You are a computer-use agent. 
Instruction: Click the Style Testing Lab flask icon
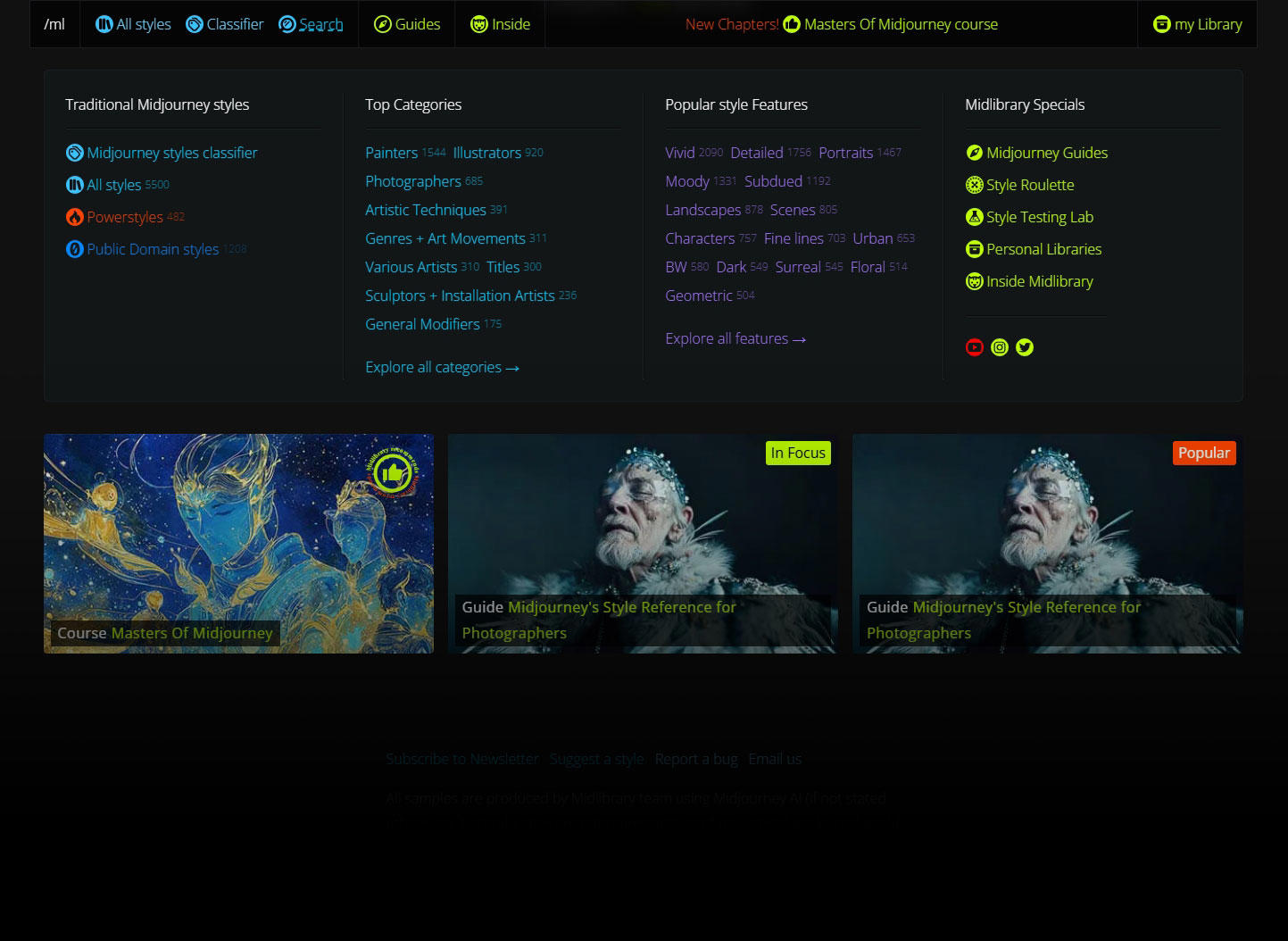[975, 217]
